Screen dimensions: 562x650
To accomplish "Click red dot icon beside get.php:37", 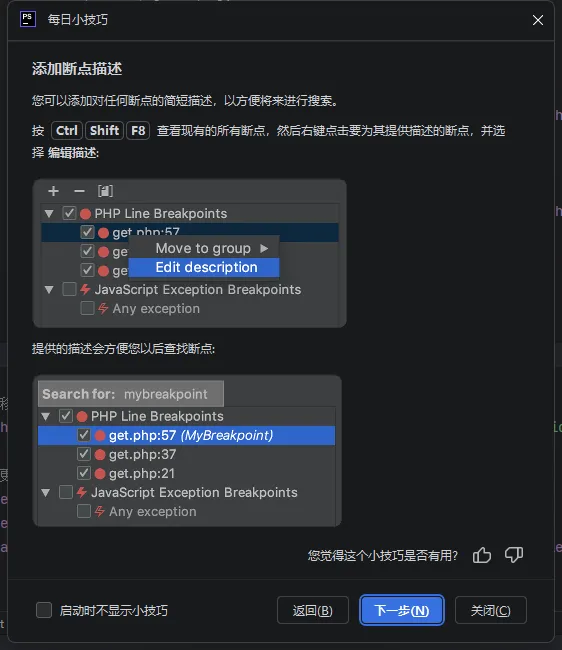I will click(x=100, y=455).
